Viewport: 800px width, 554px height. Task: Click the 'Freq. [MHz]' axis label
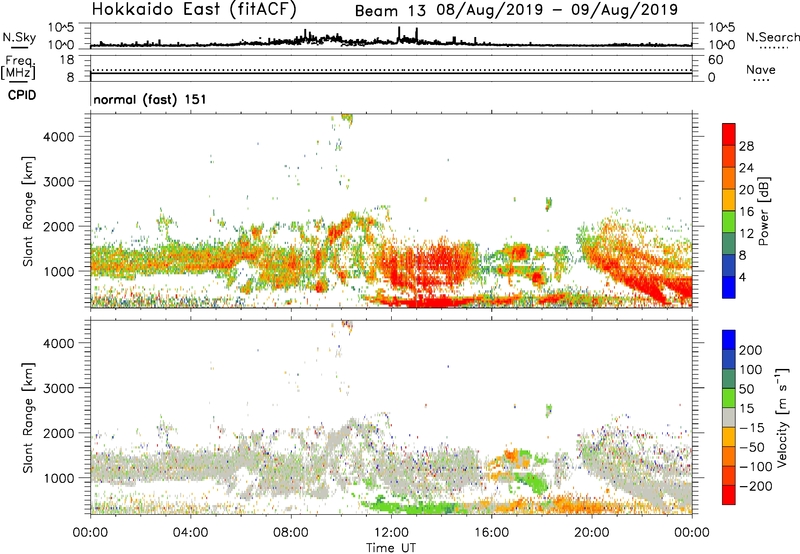pos(19,68)
